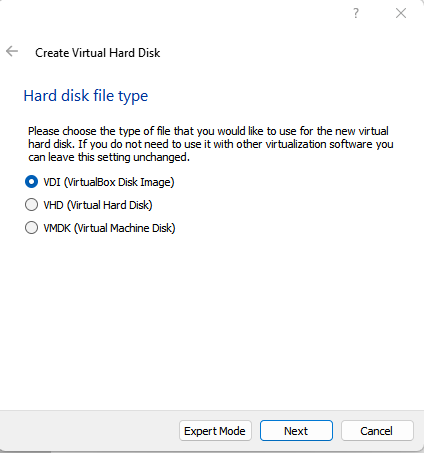This screenshot has width=424, height=453.
Task: Close the Create Virtual Hard Disk dialog
Action: point(401,13)
